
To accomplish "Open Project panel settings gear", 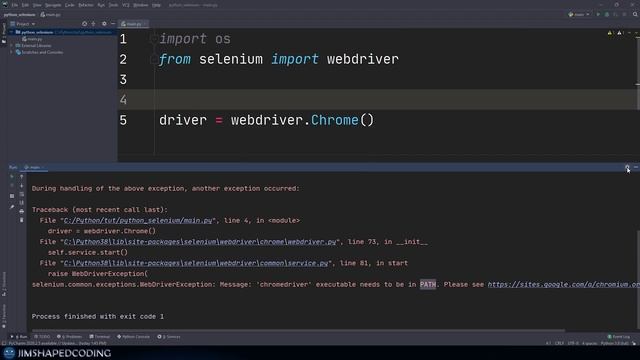I will 104,24.
